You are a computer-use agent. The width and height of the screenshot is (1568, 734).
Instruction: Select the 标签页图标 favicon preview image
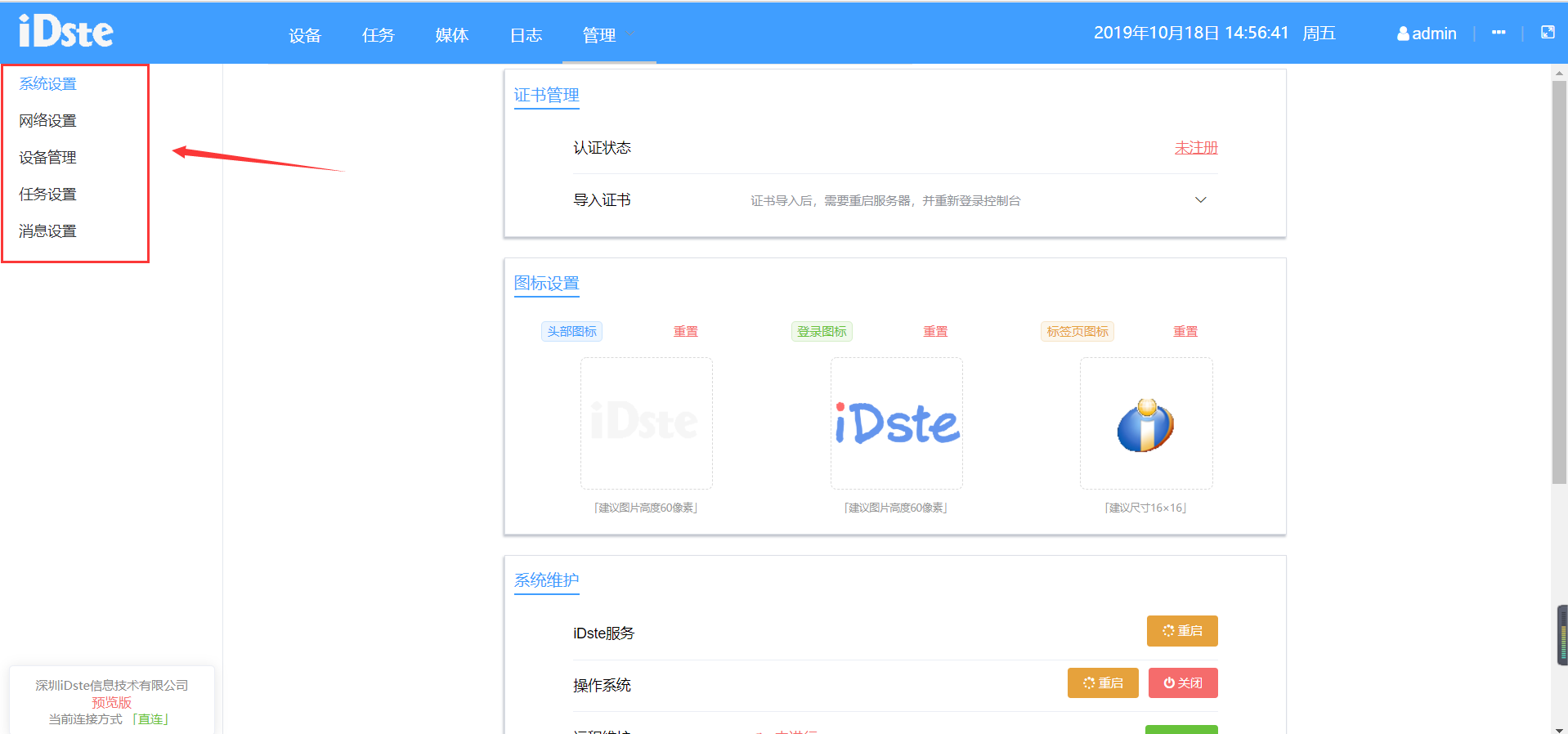click(x=1145, y=423)
